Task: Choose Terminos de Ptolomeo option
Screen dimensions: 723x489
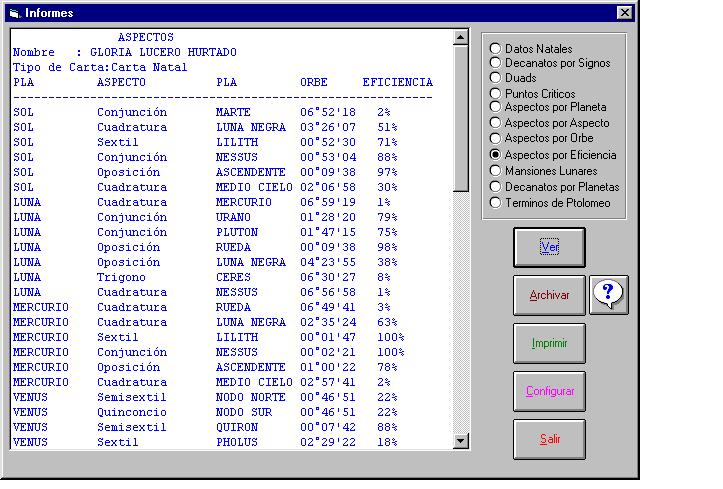Action: (495, 203)
